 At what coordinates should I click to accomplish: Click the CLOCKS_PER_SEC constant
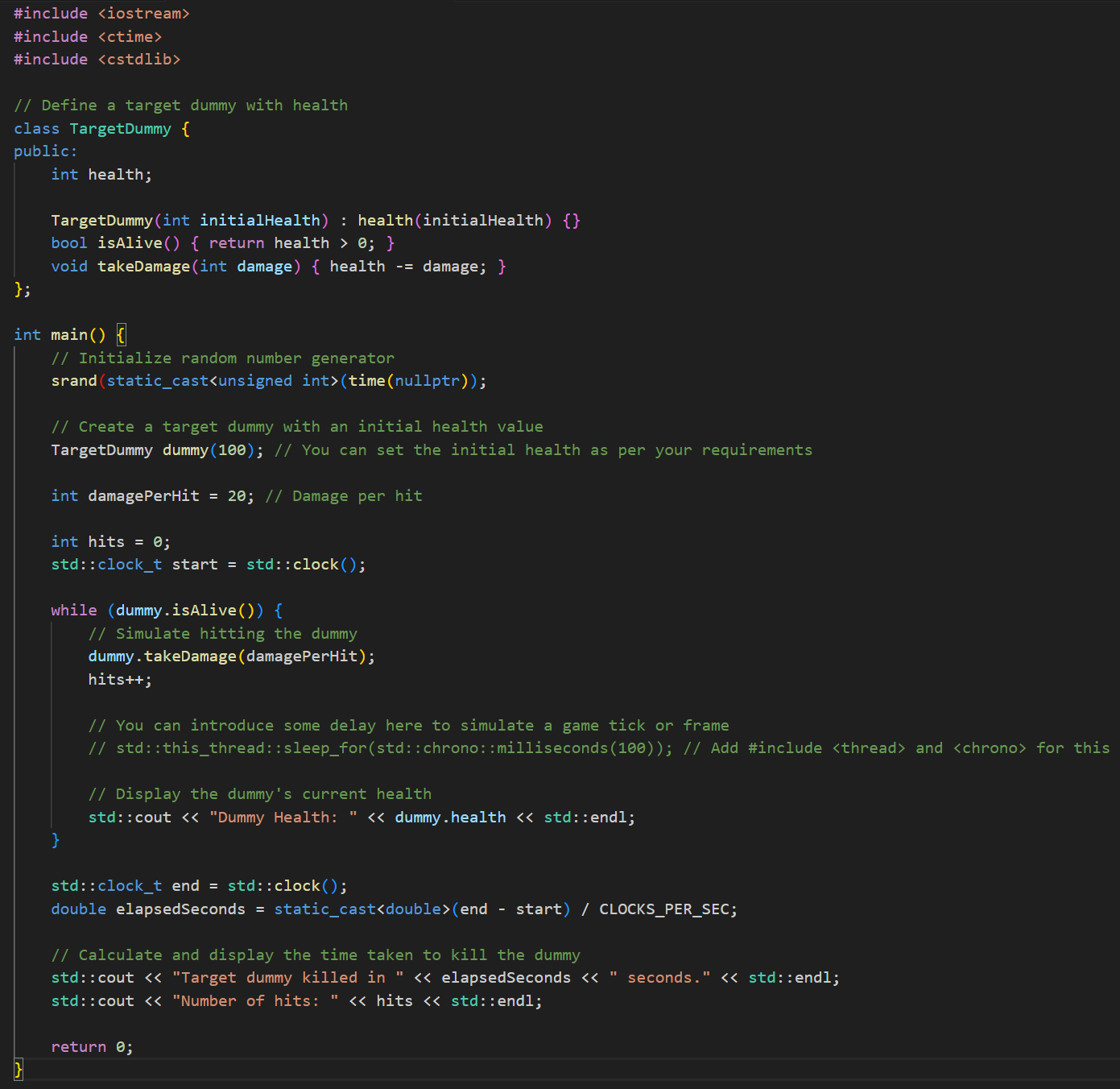click(x=663, y=909)
